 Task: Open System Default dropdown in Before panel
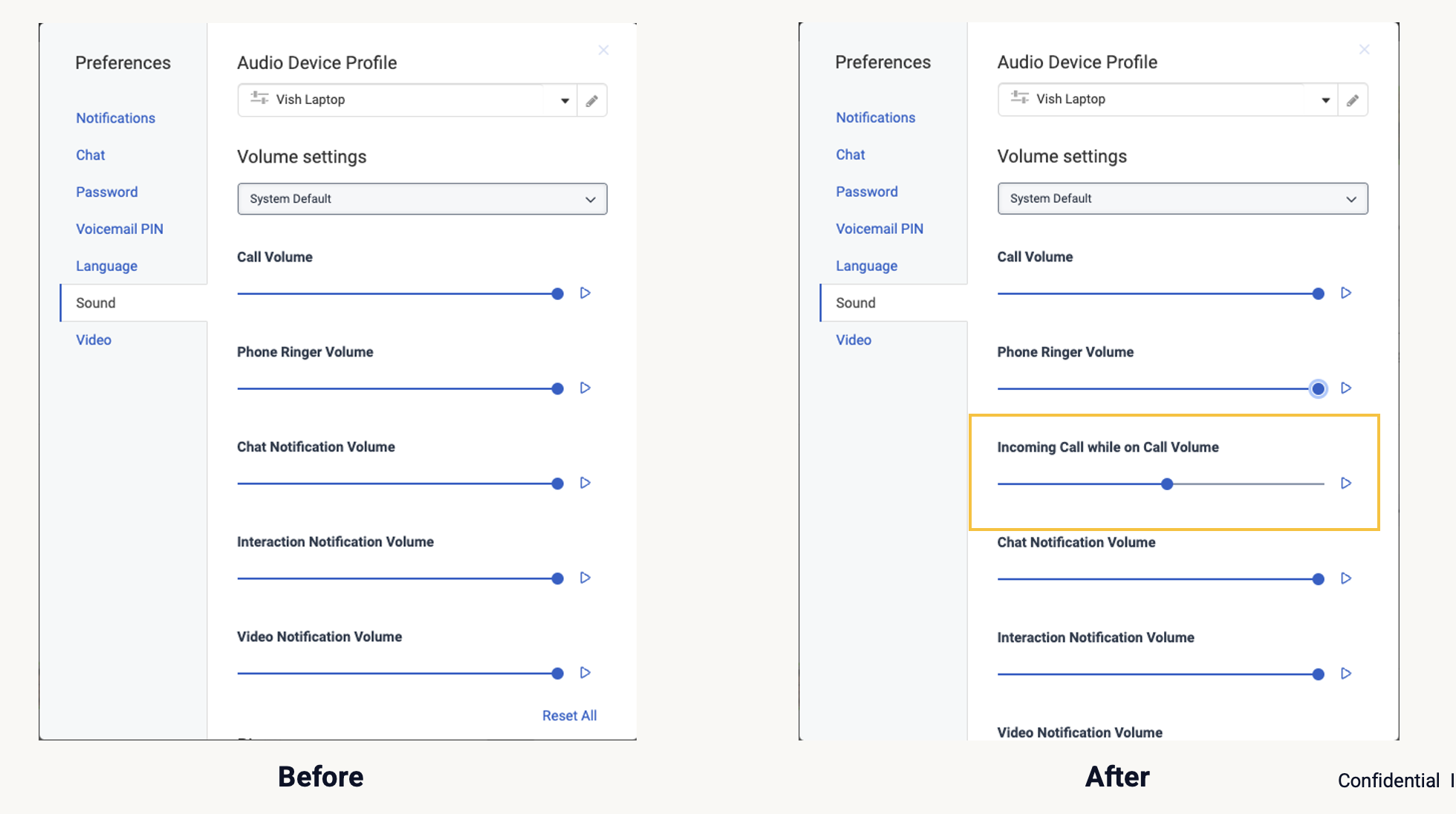coord(422,199)
